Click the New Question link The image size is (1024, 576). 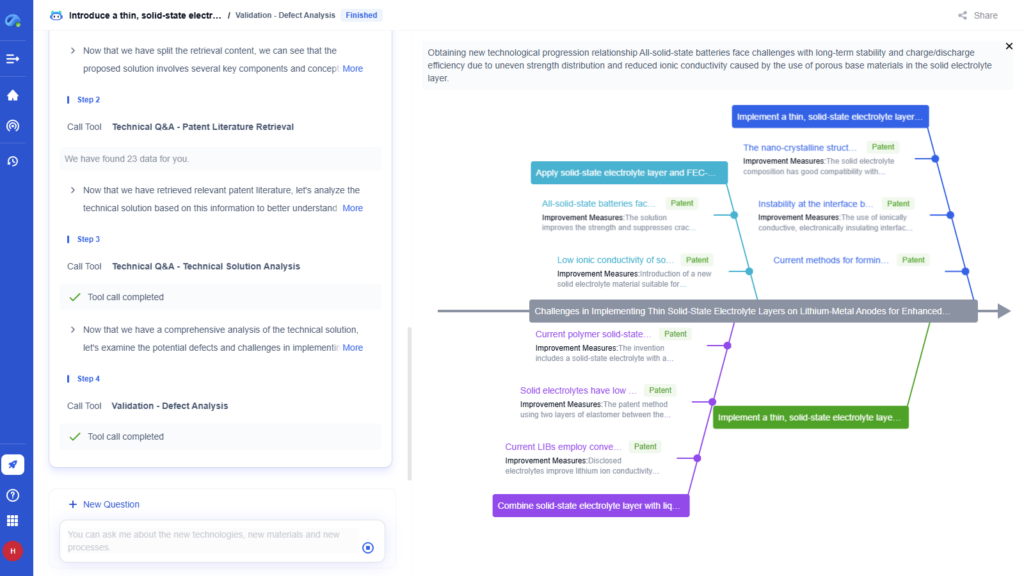coord(104,505)
